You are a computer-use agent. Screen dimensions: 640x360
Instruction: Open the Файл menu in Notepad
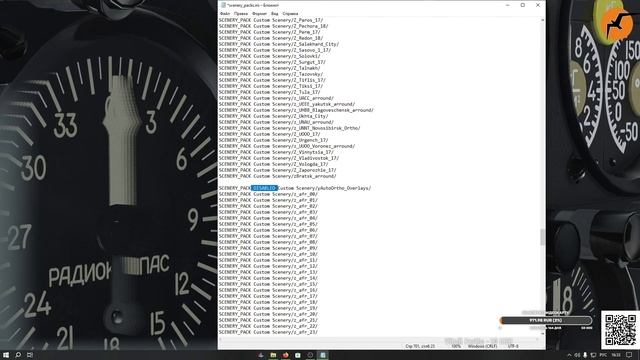pyautogui.click(x=225, y=13)
